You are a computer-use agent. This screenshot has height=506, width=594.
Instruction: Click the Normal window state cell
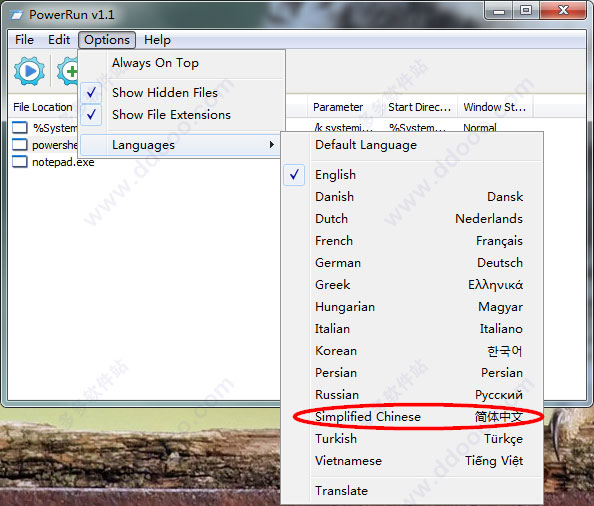(x=480, y=128)
